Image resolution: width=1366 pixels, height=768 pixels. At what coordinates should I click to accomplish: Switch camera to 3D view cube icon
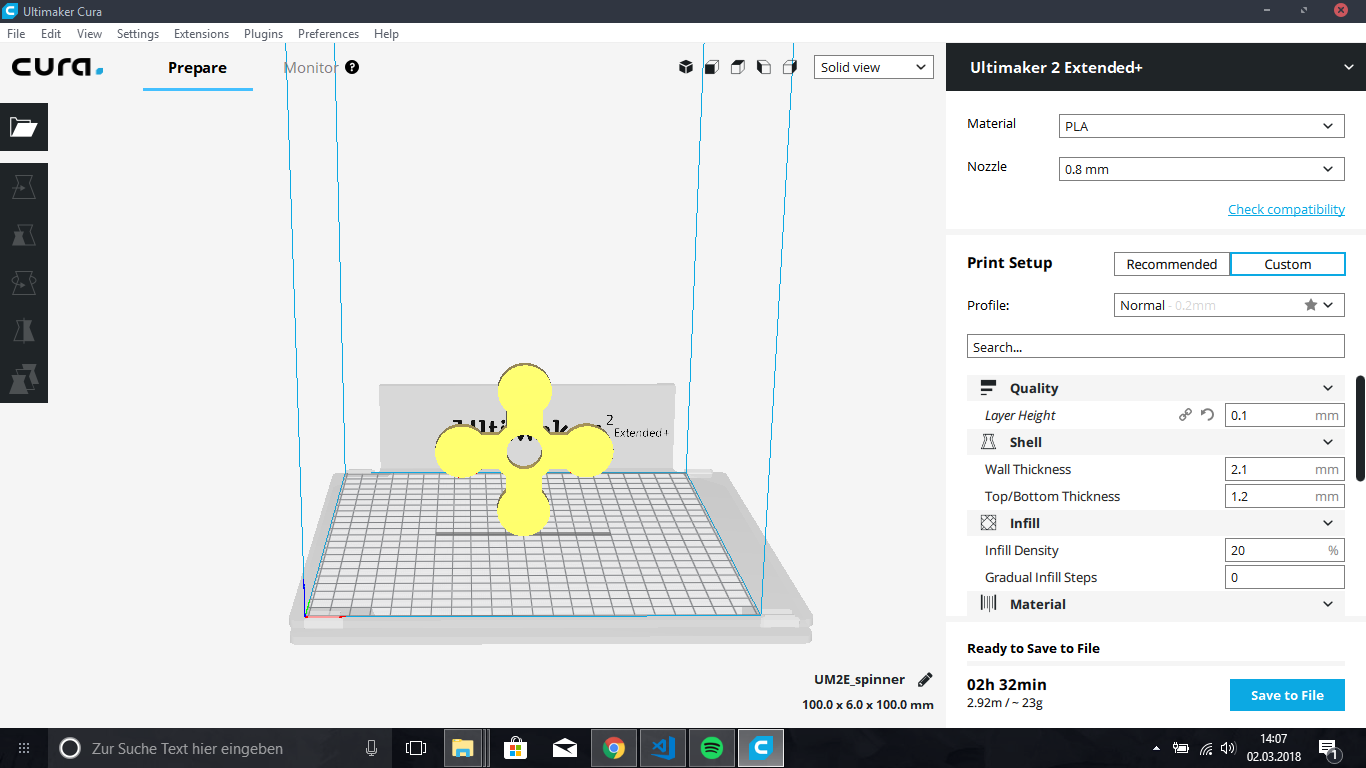(686, 67)
